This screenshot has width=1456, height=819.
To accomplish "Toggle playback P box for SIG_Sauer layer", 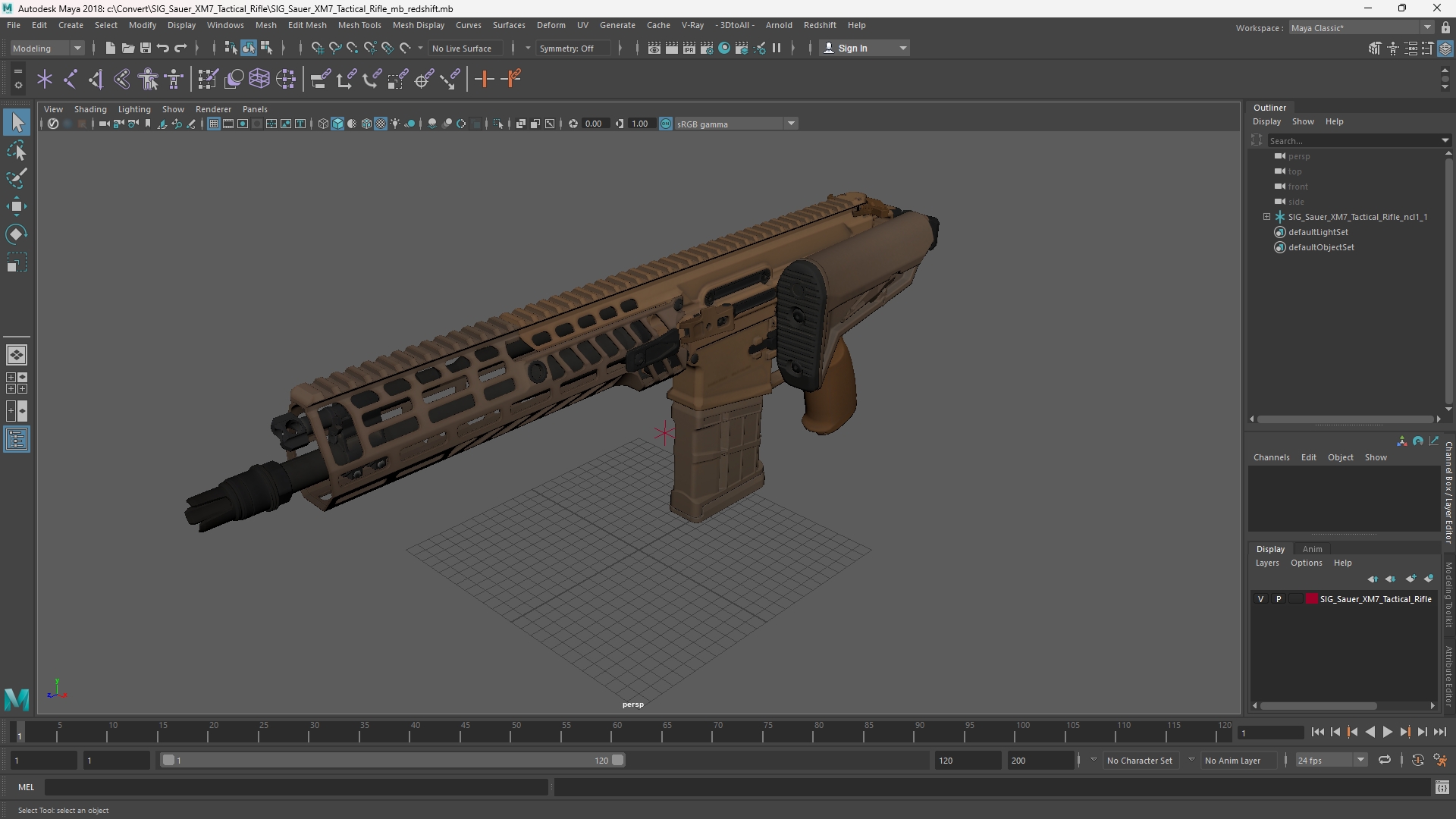I will pos(1279,599).
